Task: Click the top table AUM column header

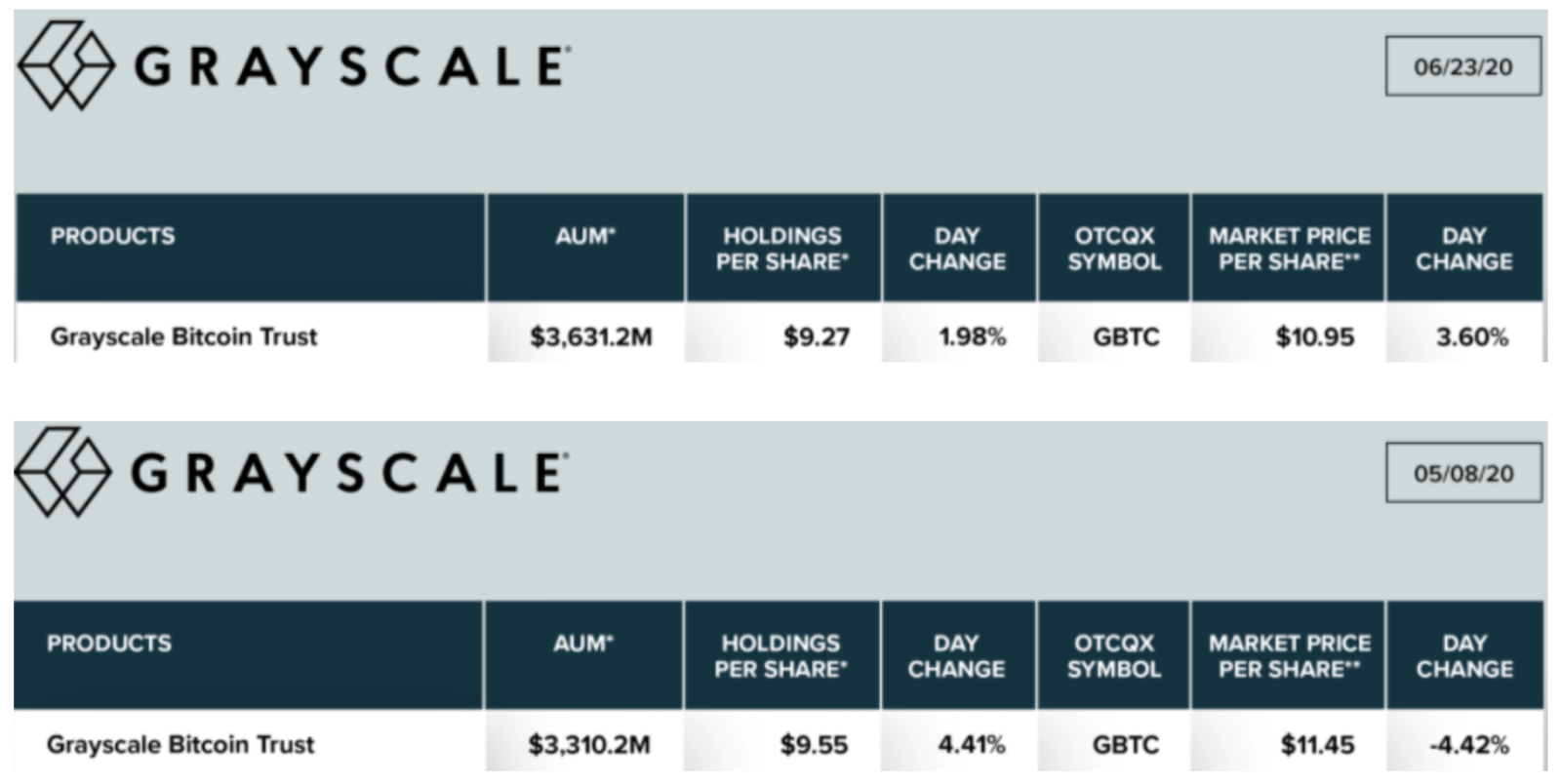Action: [585, 248]
